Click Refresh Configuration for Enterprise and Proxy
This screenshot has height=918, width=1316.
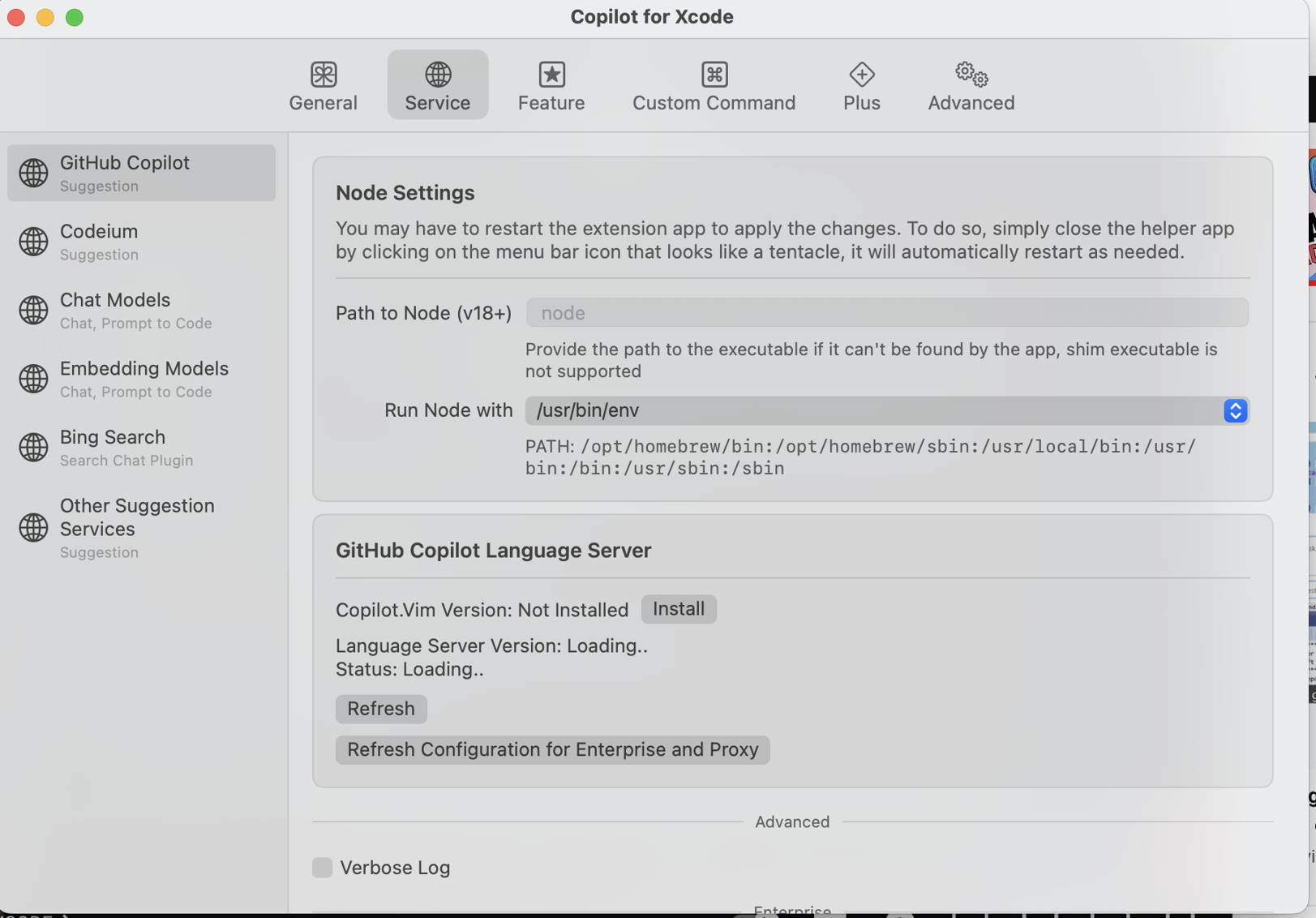552,750
